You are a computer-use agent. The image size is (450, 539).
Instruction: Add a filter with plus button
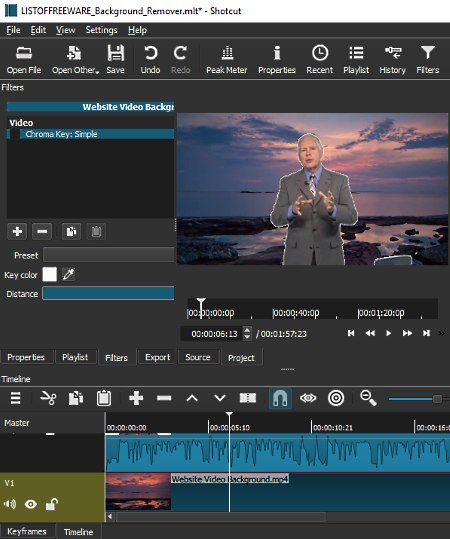(17, 231)
